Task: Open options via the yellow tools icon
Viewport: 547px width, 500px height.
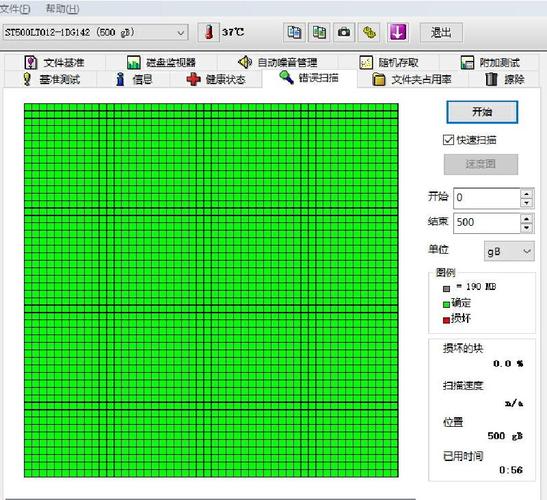Action: [x=369, y=33]
